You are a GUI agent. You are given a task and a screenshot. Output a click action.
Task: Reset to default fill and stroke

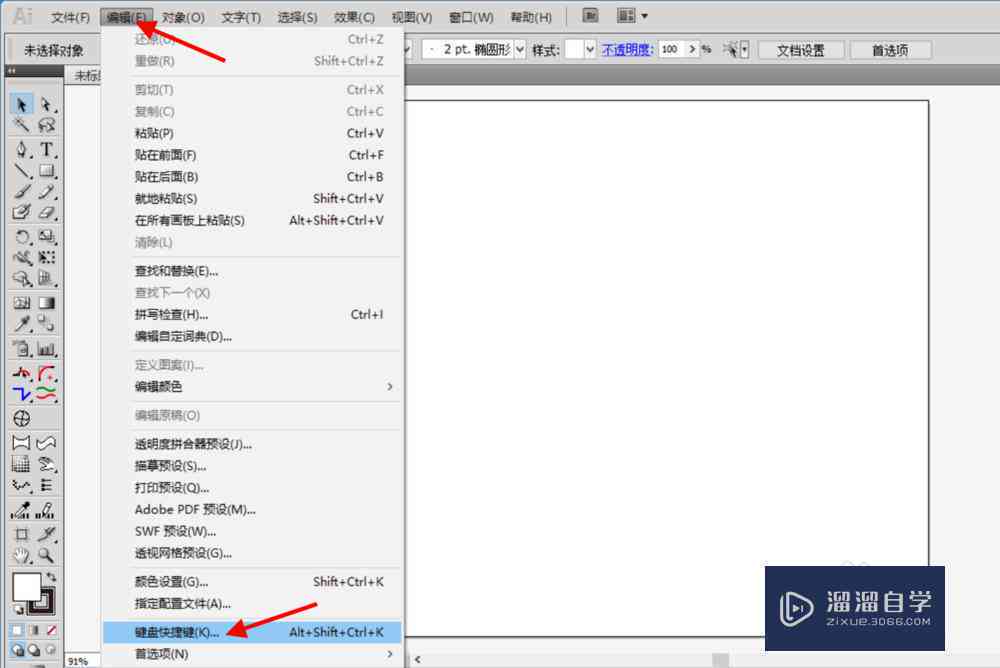pos(18,609)
